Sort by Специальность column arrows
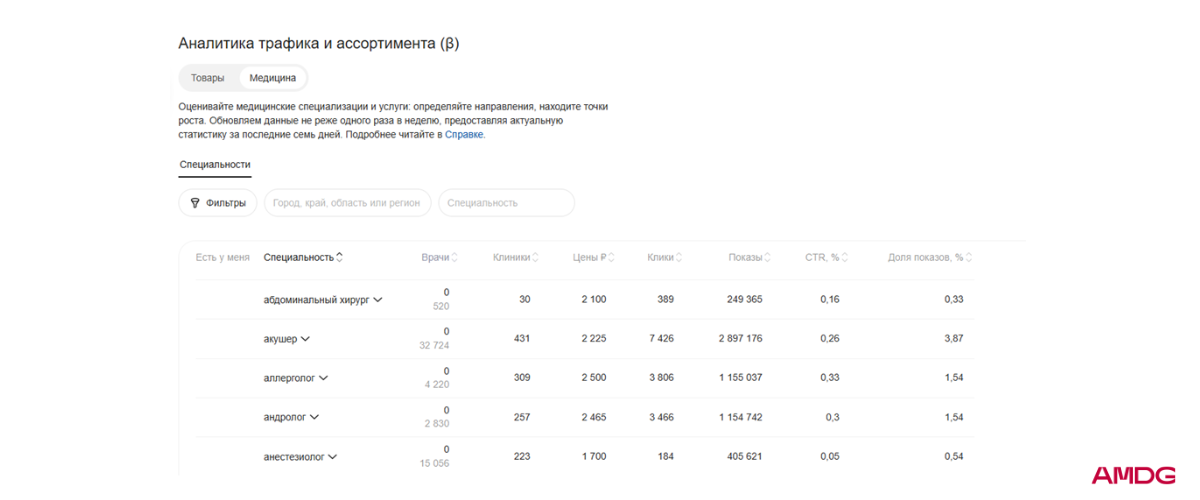The image size is (1200, 500). 340,257
